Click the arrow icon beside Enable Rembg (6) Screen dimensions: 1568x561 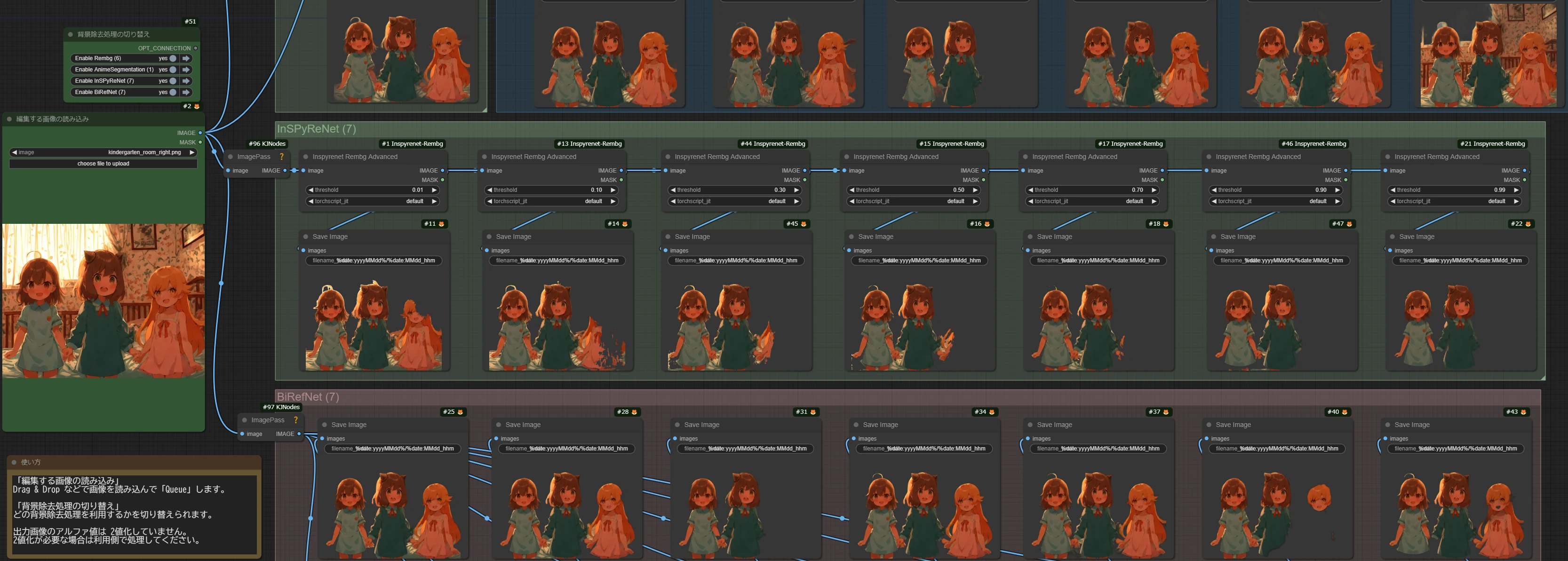point(186,58)
